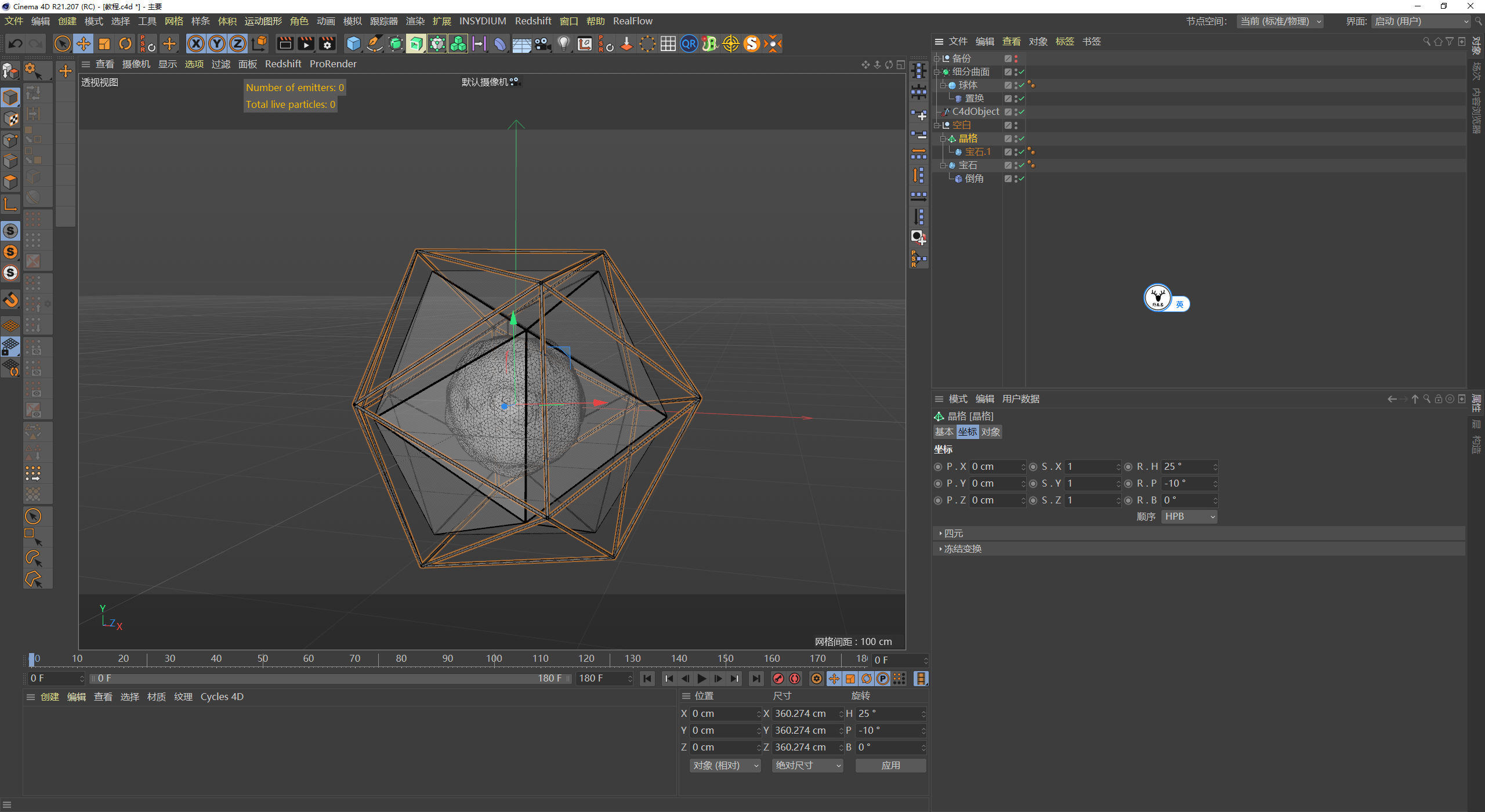Viewport: 1485px width, 812px height.
Task: Click the magnet Snap icon in left palette
Action: coord(10,300)
